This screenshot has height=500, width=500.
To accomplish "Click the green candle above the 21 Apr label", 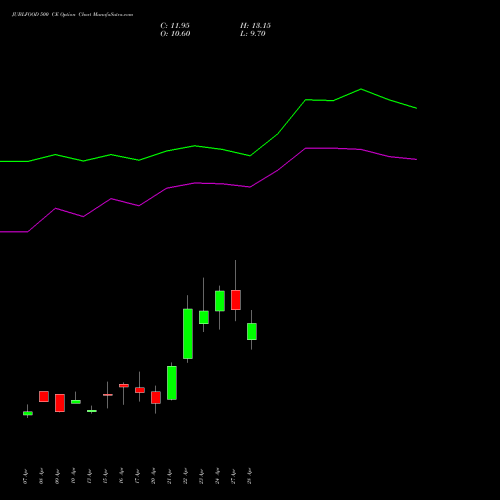I will click(172, 383).
